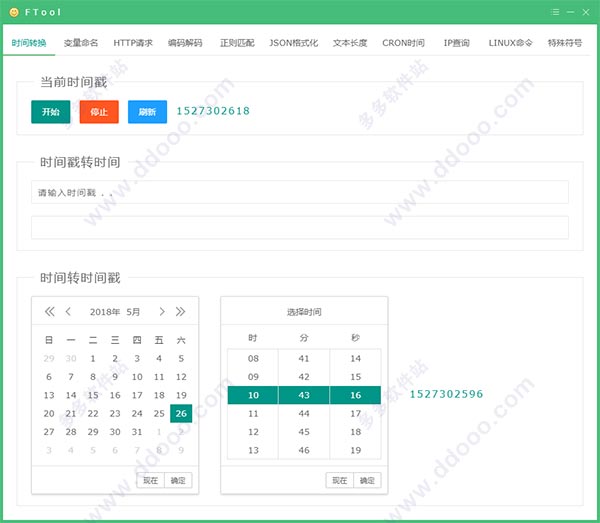Switch to 时间转换 tab
This screenshot has width=600, height=523.
[29, 43]
